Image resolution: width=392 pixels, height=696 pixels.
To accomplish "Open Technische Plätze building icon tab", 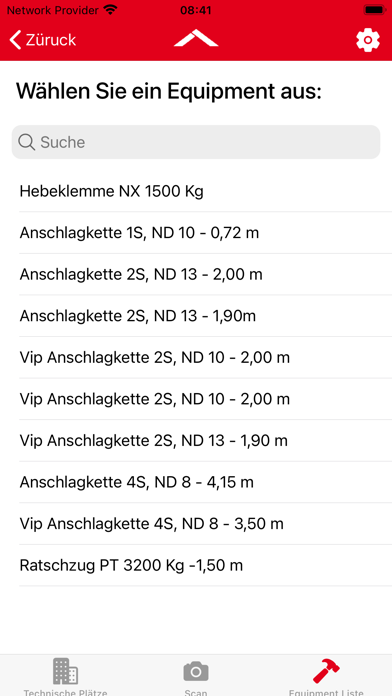I will point(65,671).
